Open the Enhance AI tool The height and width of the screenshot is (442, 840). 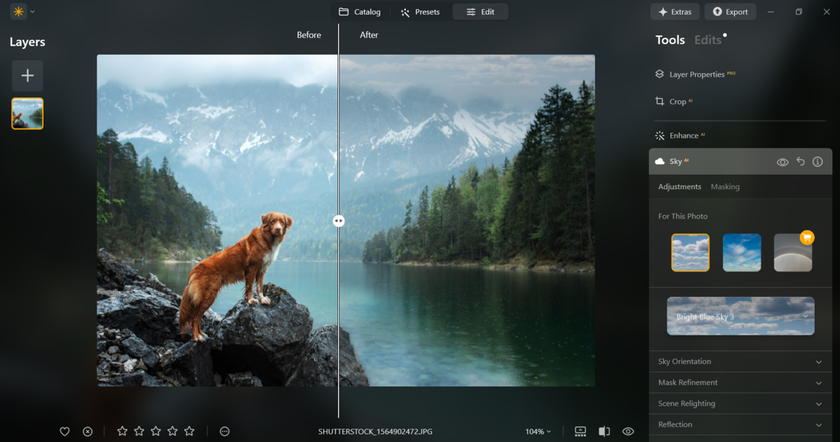click(x=684, y=135)
